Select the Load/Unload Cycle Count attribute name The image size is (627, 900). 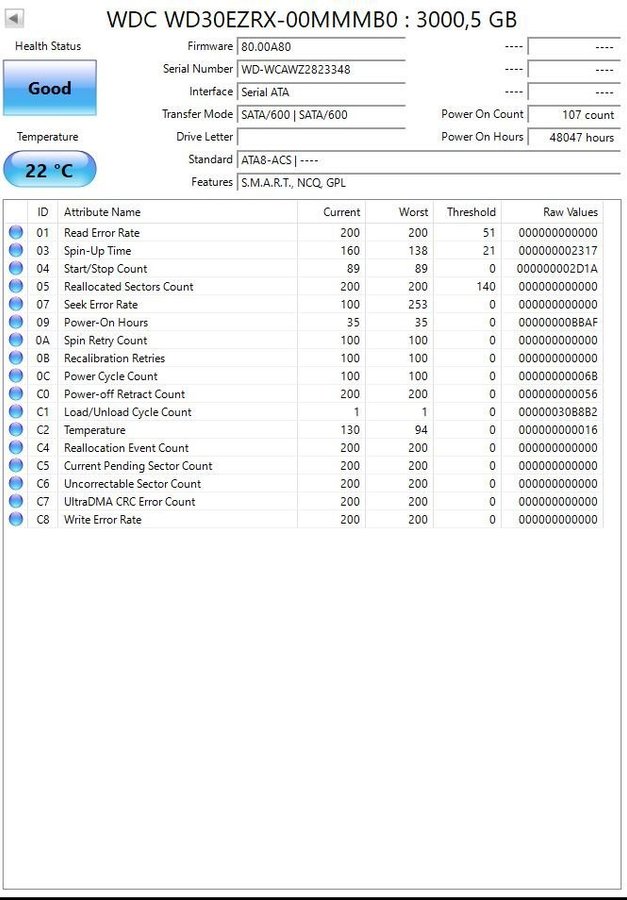click(127, 412)
